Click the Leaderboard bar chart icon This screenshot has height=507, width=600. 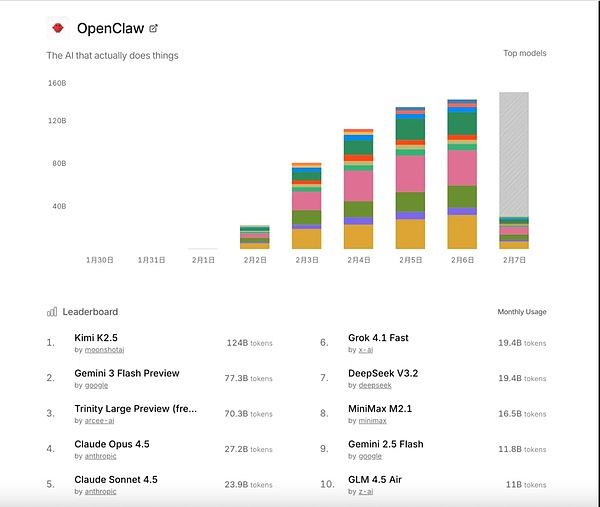point(52,312)
